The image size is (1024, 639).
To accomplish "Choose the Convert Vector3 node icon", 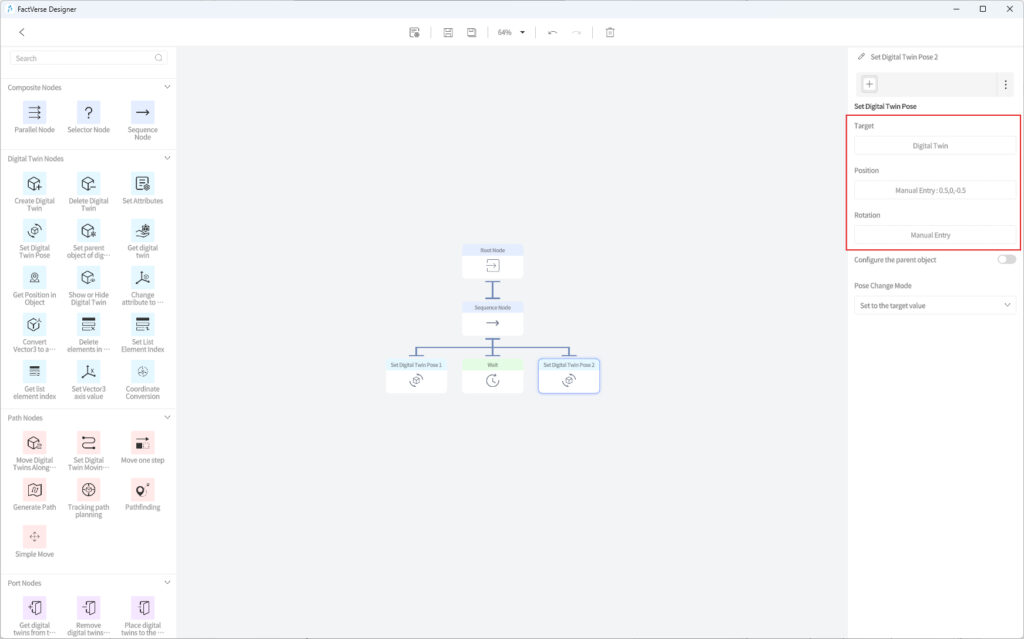I will point(35,325).
